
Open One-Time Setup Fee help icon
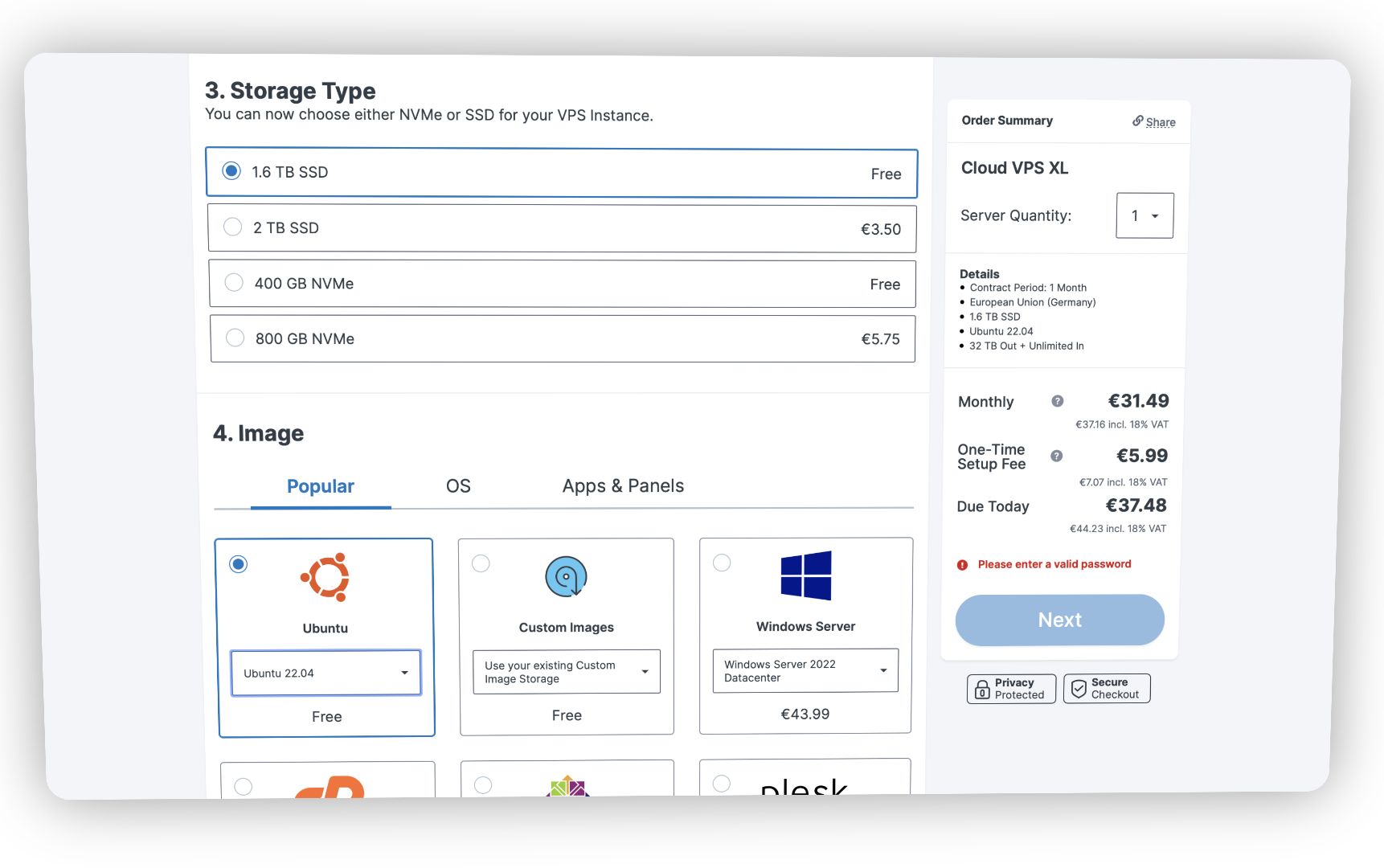[1057, 456]
